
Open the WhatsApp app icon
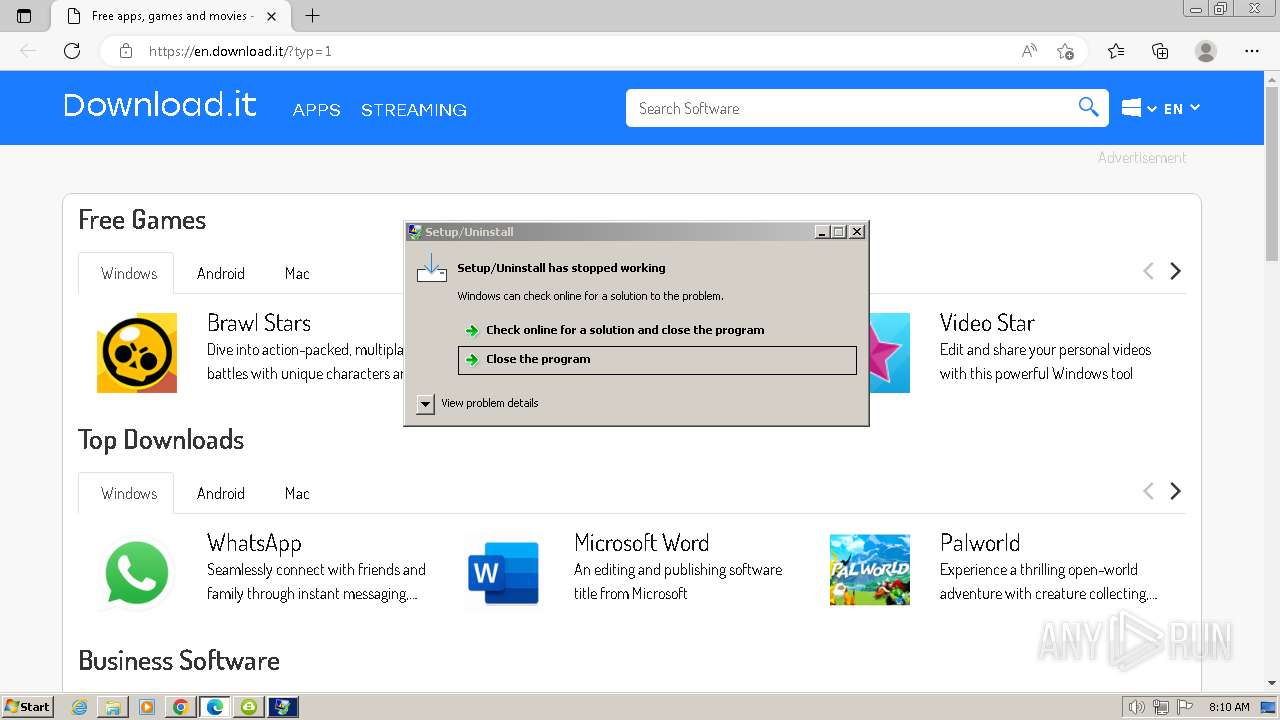pyautogui.click(x=137, y=572)
